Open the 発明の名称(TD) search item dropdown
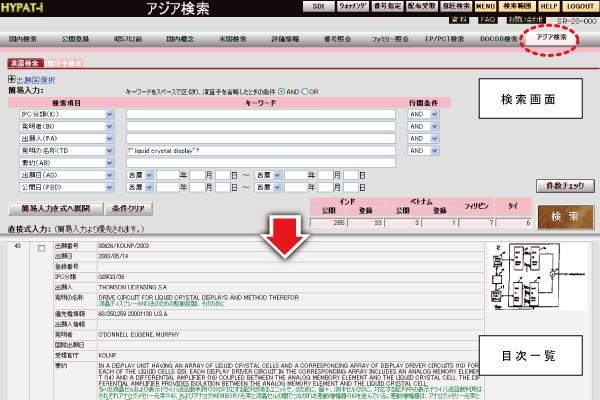Image resolution: width=600 pixels, height=400 pixels. tap(108, 150)
